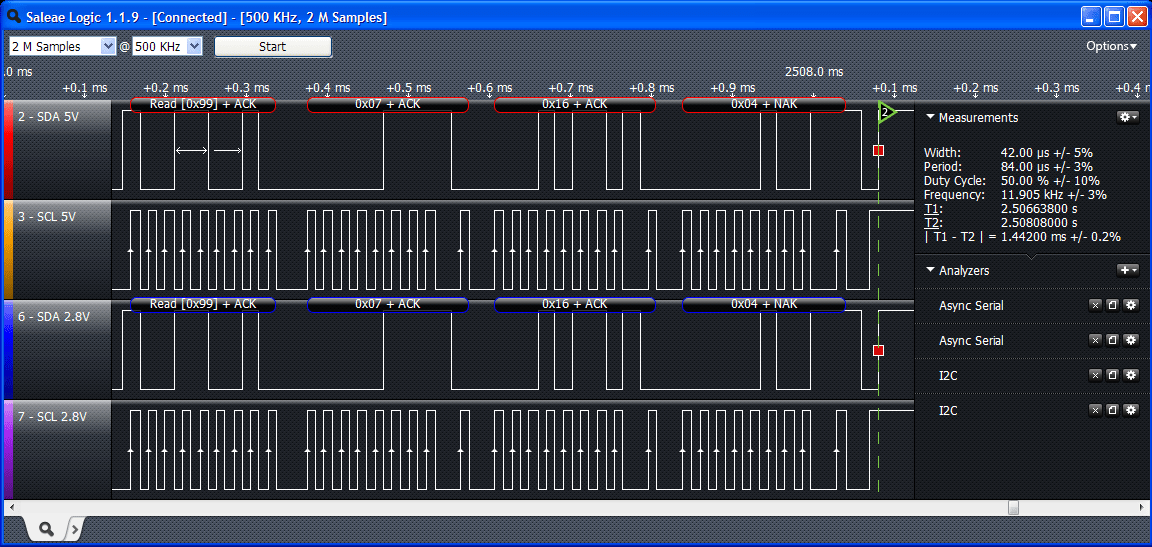The width and height of the screenshot is (1152, 547).
Task: Collapse the Measurements panel triangle
Action: click(930, 117)
